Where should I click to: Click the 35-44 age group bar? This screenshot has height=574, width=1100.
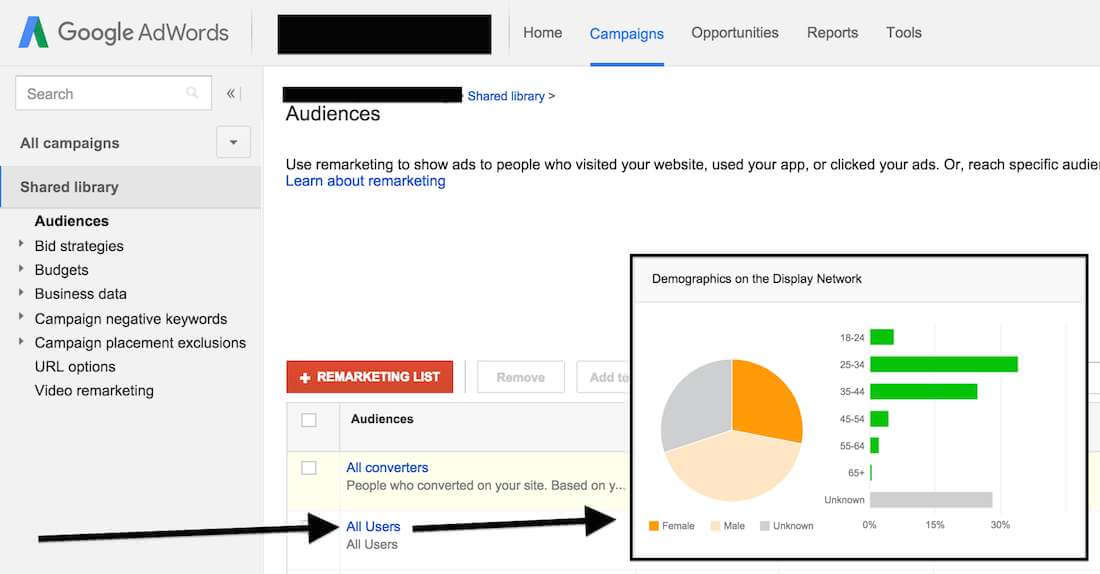[x=923, y=392]
